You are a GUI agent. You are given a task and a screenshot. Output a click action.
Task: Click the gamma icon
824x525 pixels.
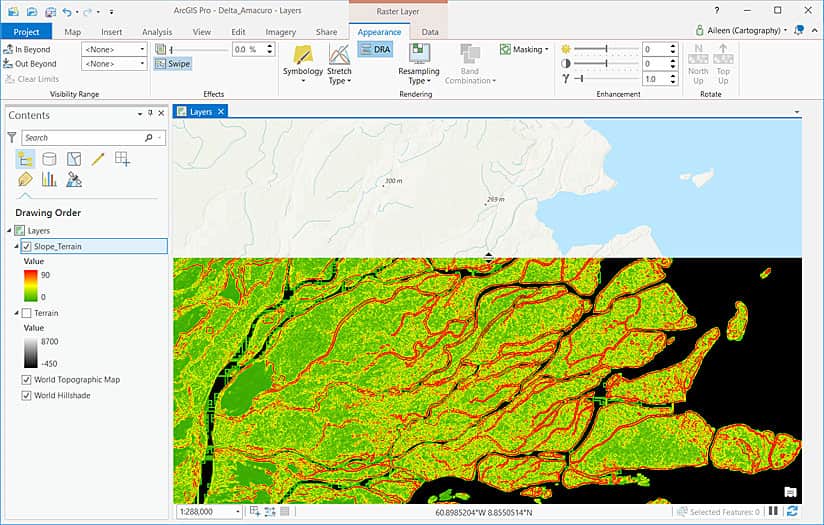[x=565, y=79]
